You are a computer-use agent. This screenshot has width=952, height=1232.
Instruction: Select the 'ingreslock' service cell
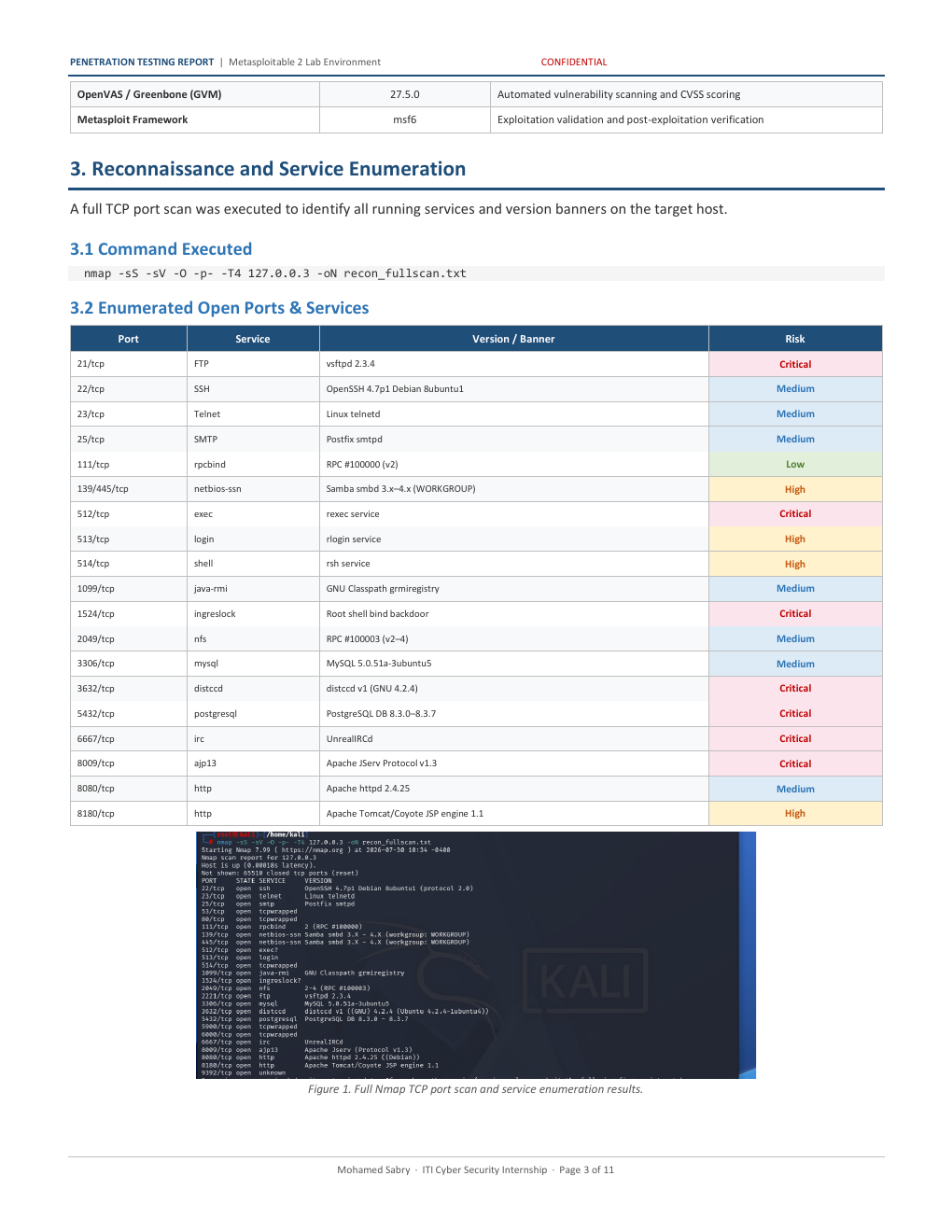(253, 614)
